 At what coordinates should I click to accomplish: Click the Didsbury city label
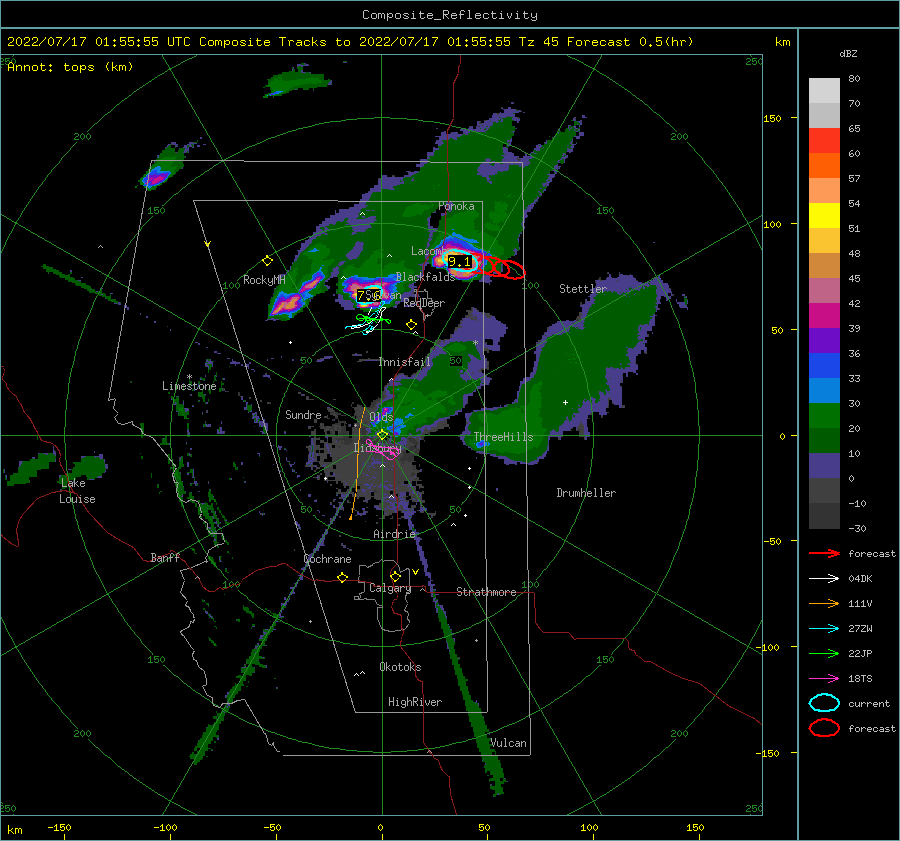tap(377, 448)
